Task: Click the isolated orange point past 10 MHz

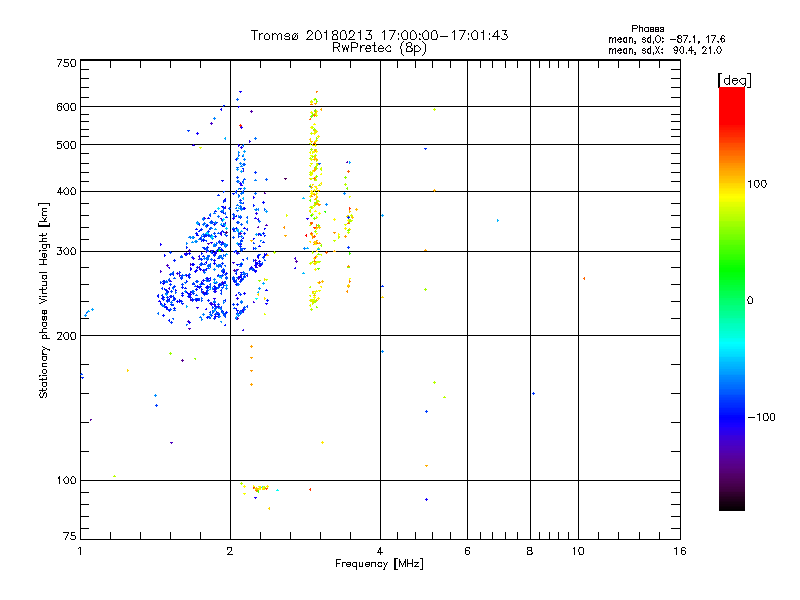Action: coord(584,279)
